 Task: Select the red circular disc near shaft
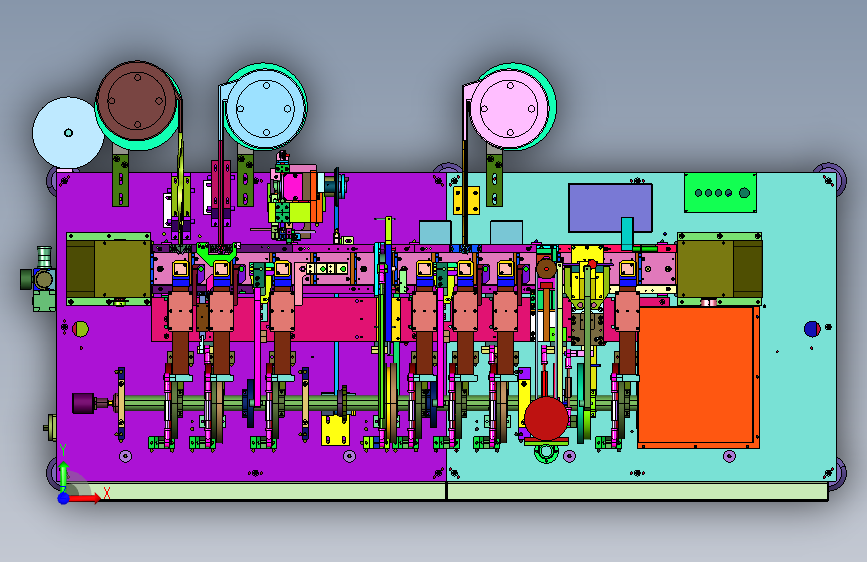(546, 418)
